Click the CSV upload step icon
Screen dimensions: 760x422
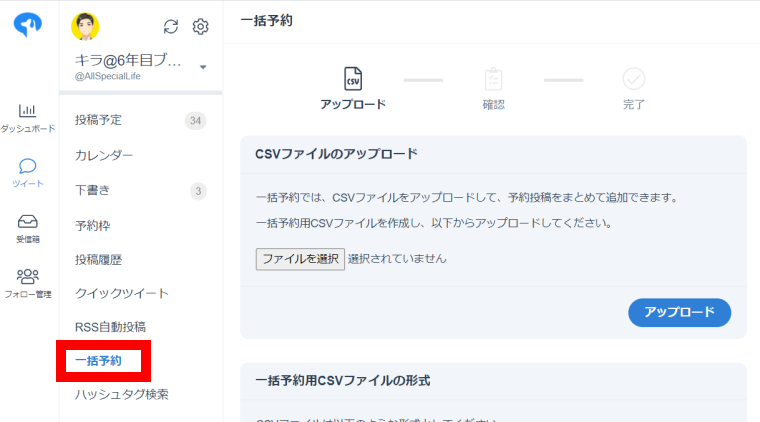(352, 79)
